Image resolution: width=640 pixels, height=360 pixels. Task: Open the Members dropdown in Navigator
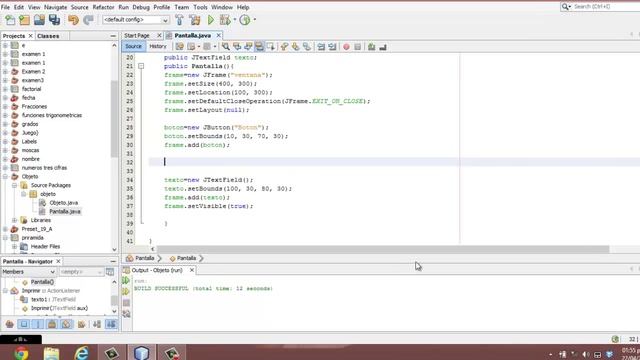(28, 272)
